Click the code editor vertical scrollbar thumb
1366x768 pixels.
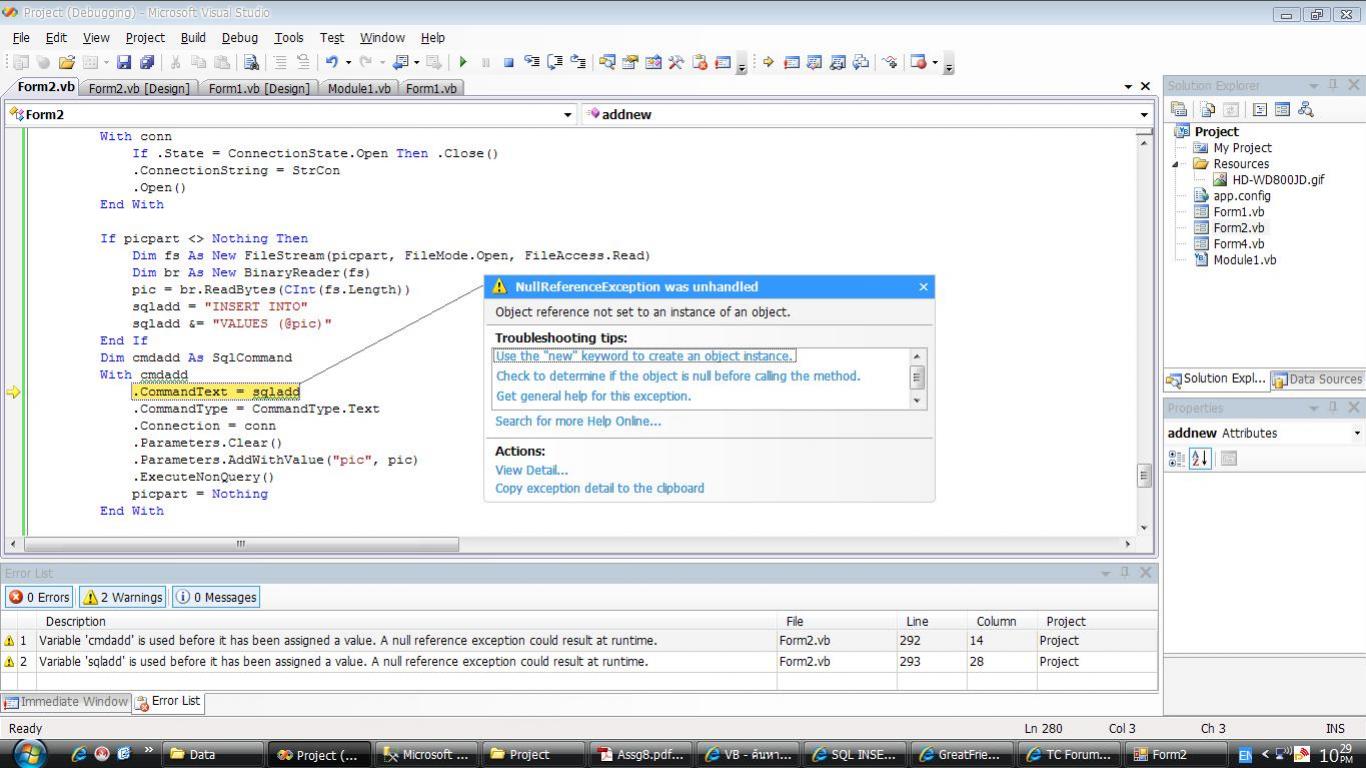1144,475
